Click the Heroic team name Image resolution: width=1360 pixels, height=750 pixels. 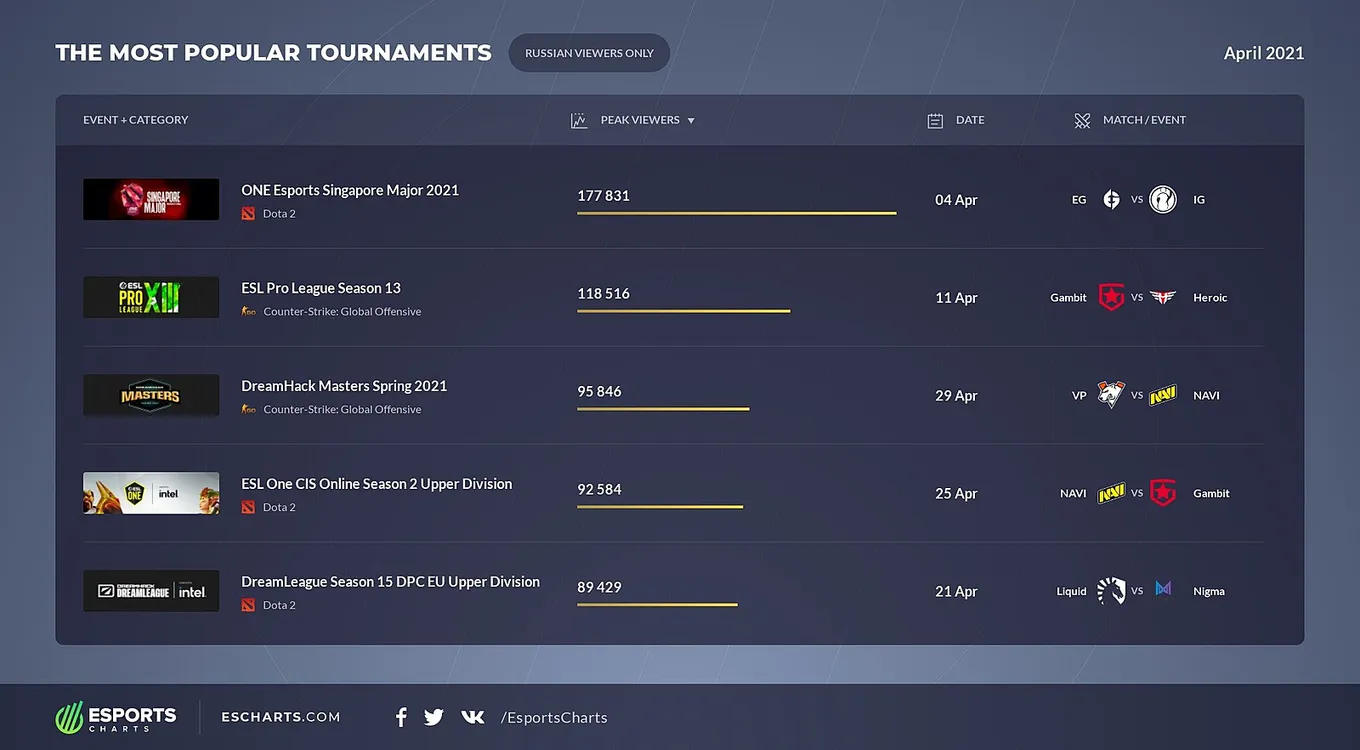1210,298
